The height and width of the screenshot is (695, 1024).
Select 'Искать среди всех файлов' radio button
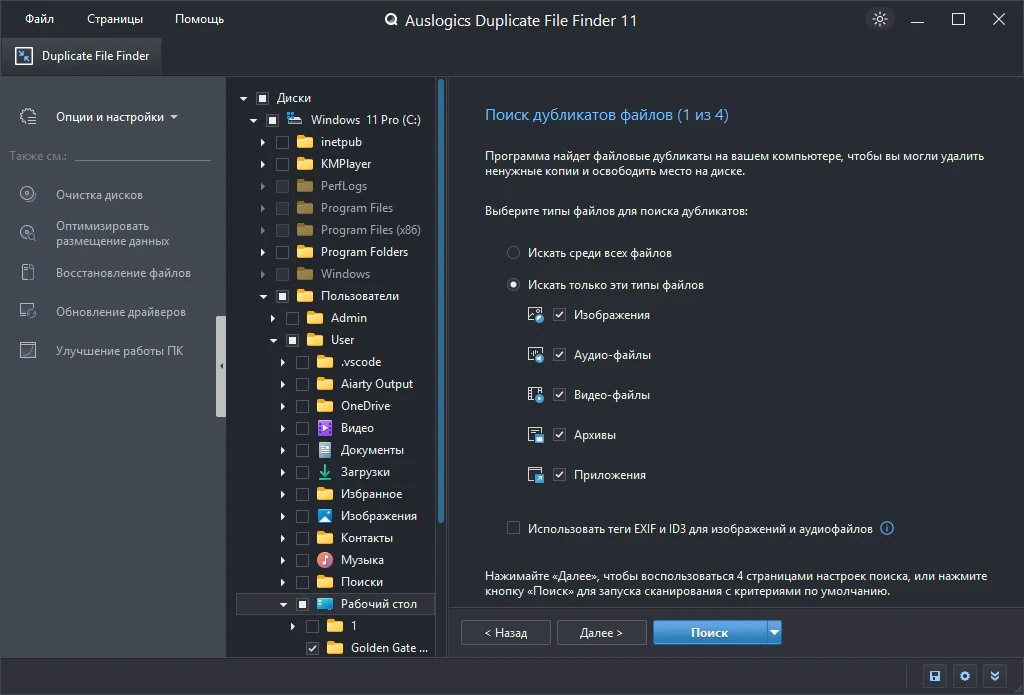pos(513,253)
